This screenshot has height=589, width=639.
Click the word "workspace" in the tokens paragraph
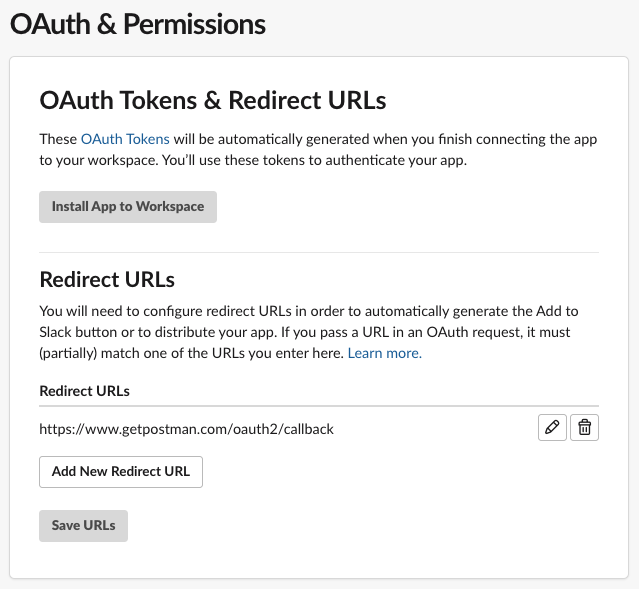[122, 160]
